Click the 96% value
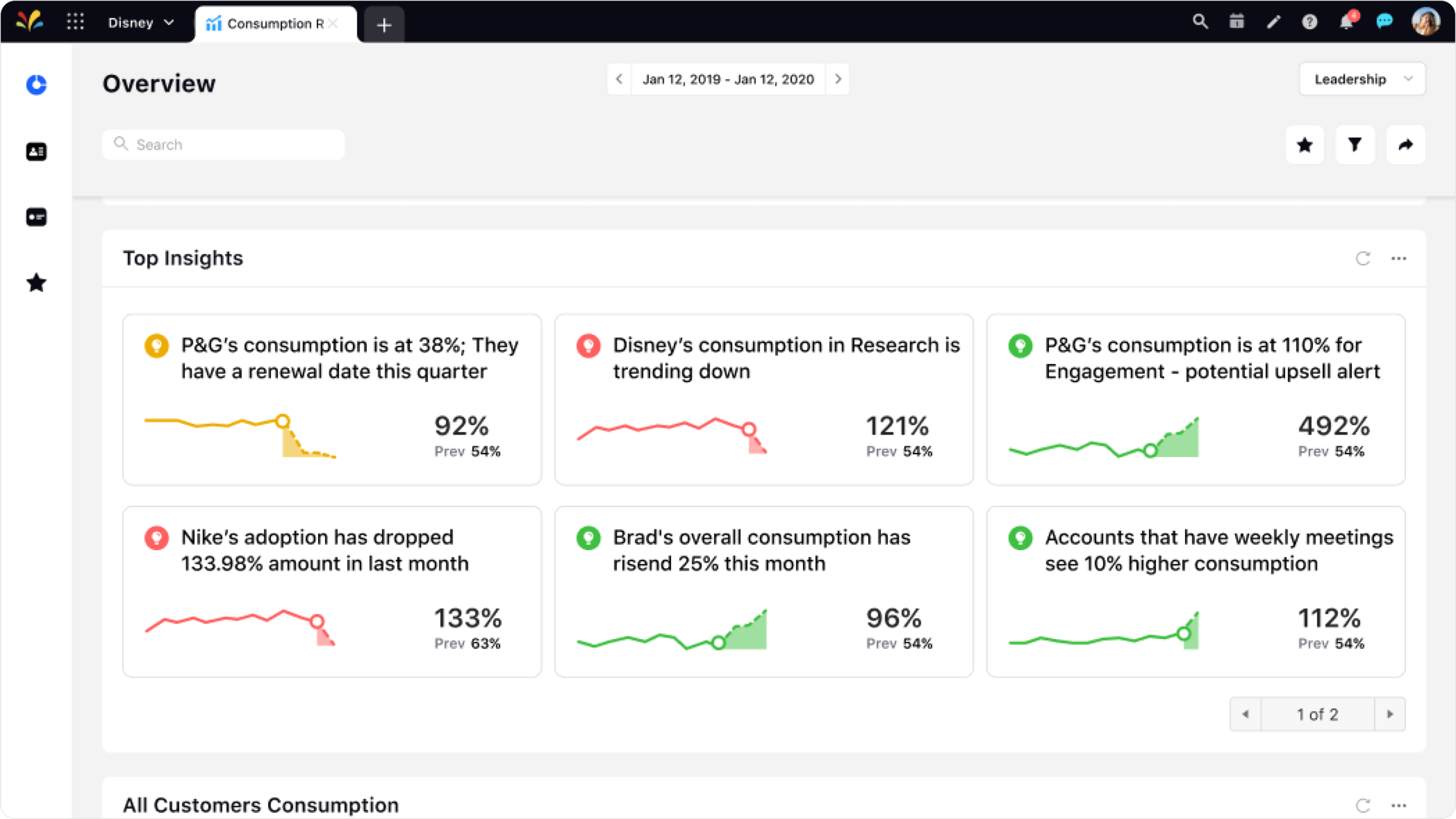Image resolution: width=1456 pixels, height=819 pixels. (893, 618)
